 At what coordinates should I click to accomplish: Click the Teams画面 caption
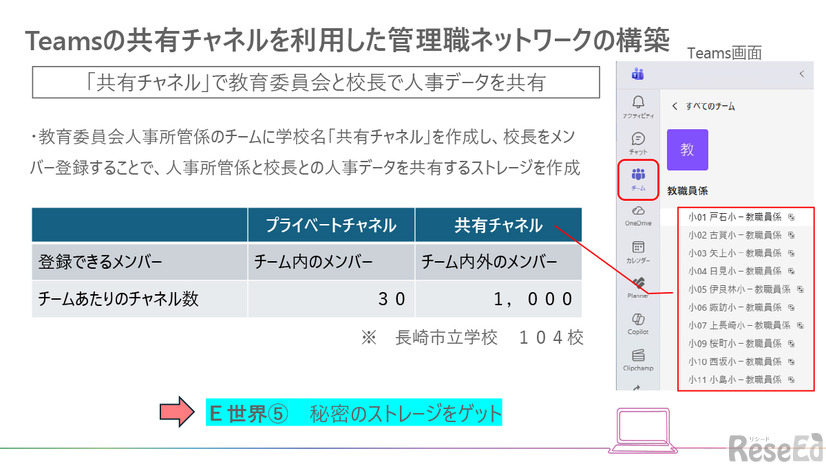[x=724, y=53]
